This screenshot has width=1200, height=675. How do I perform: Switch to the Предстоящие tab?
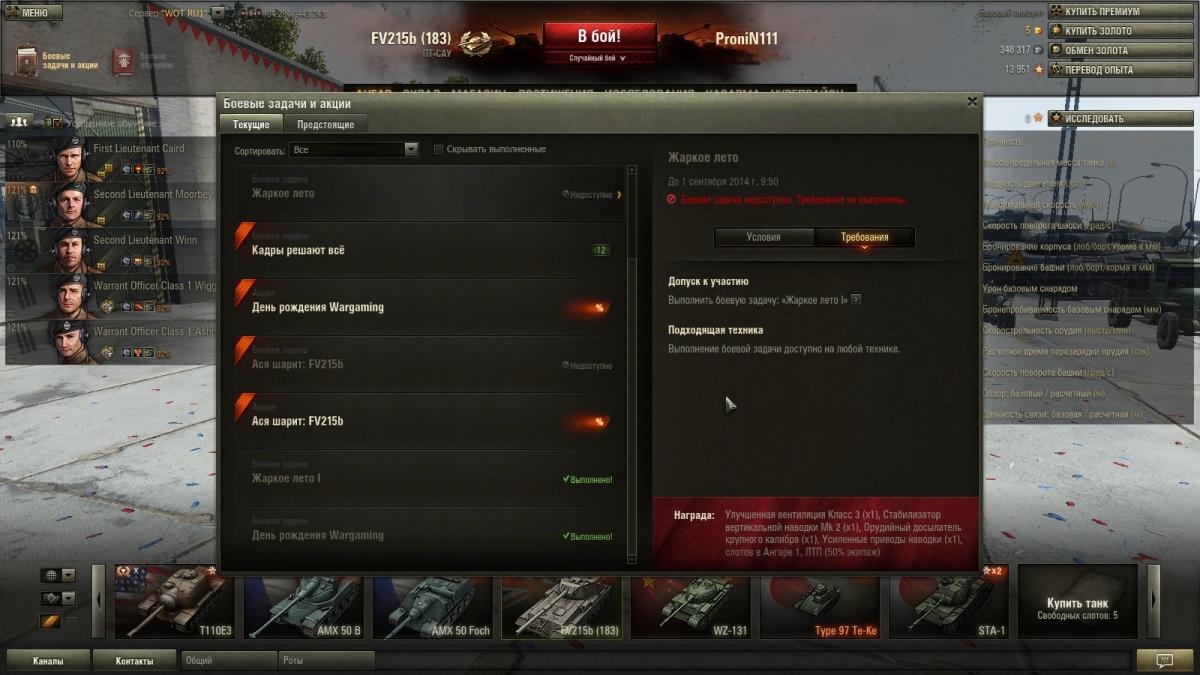click(325, 124)
